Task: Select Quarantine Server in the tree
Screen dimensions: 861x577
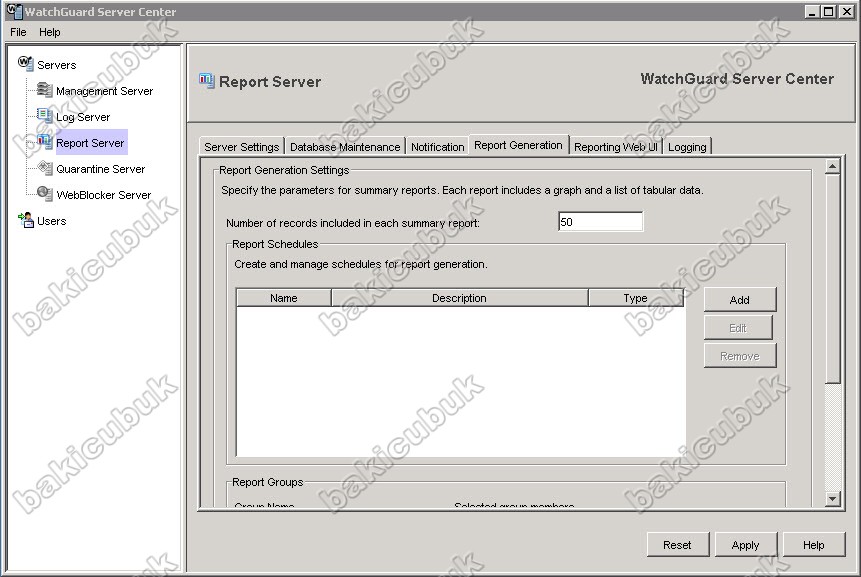Action: coord(100,169)
